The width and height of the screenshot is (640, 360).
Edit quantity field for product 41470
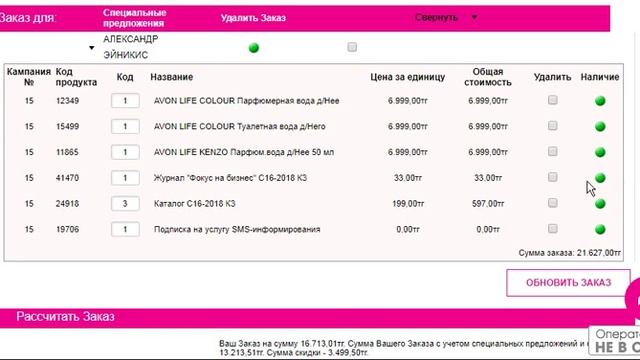[125, 178]
